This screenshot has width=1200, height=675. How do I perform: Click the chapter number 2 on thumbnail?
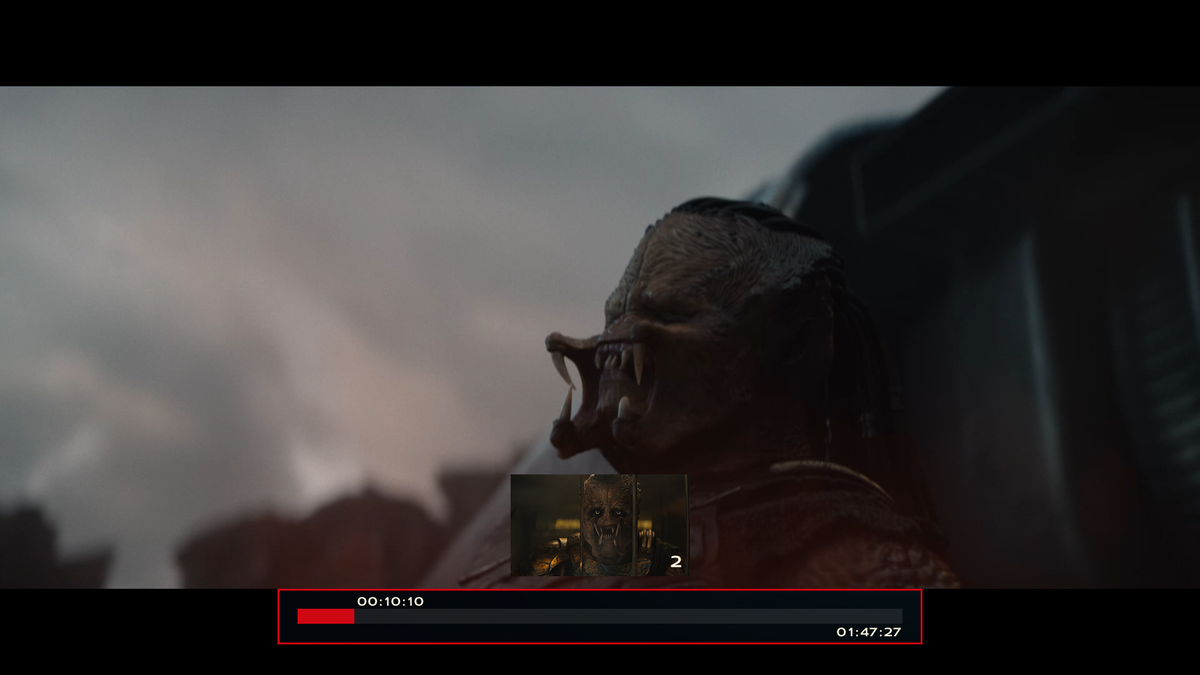click(x=675, y=563)
